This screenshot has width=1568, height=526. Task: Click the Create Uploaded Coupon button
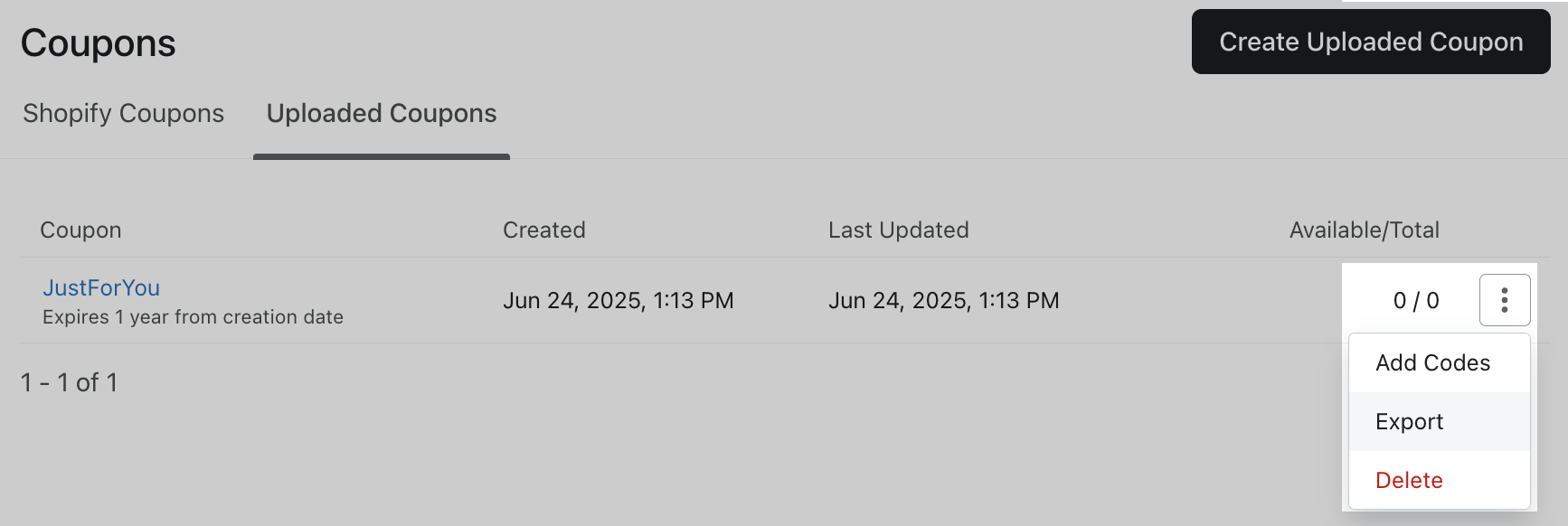pyautogui.click(x=1370, y=42)
